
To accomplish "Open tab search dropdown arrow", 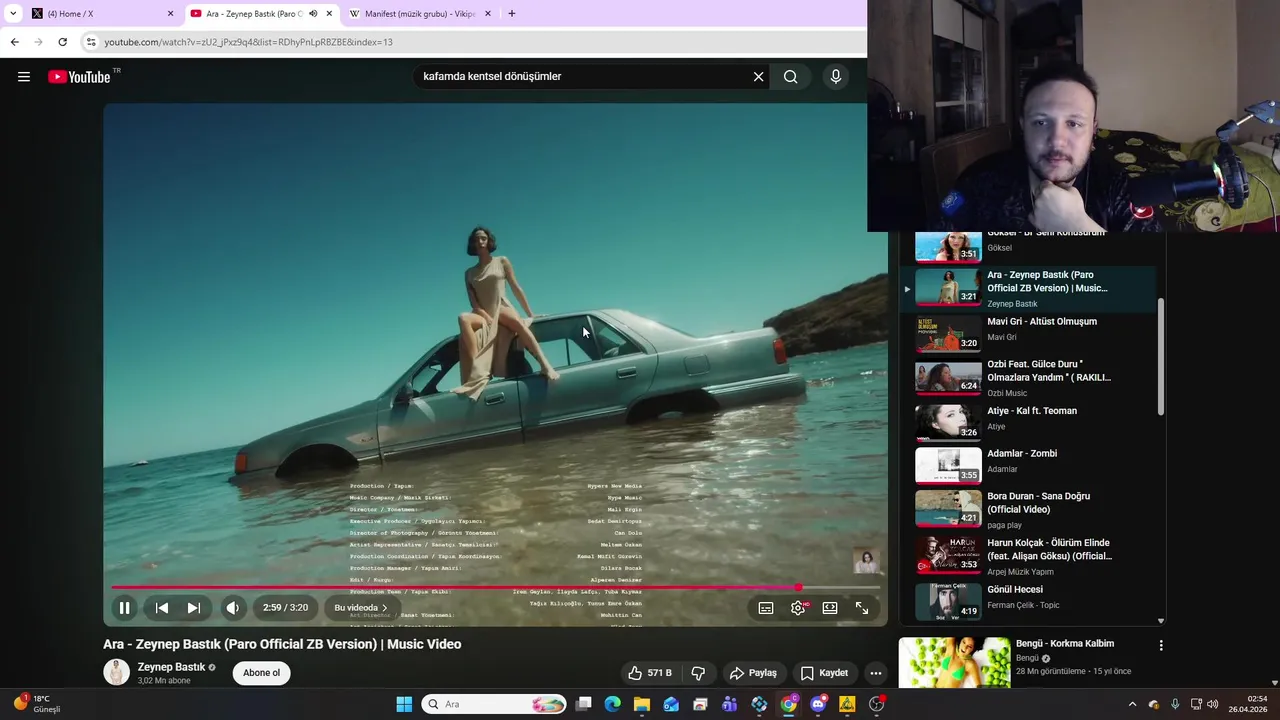I will (x=13, y=14).
